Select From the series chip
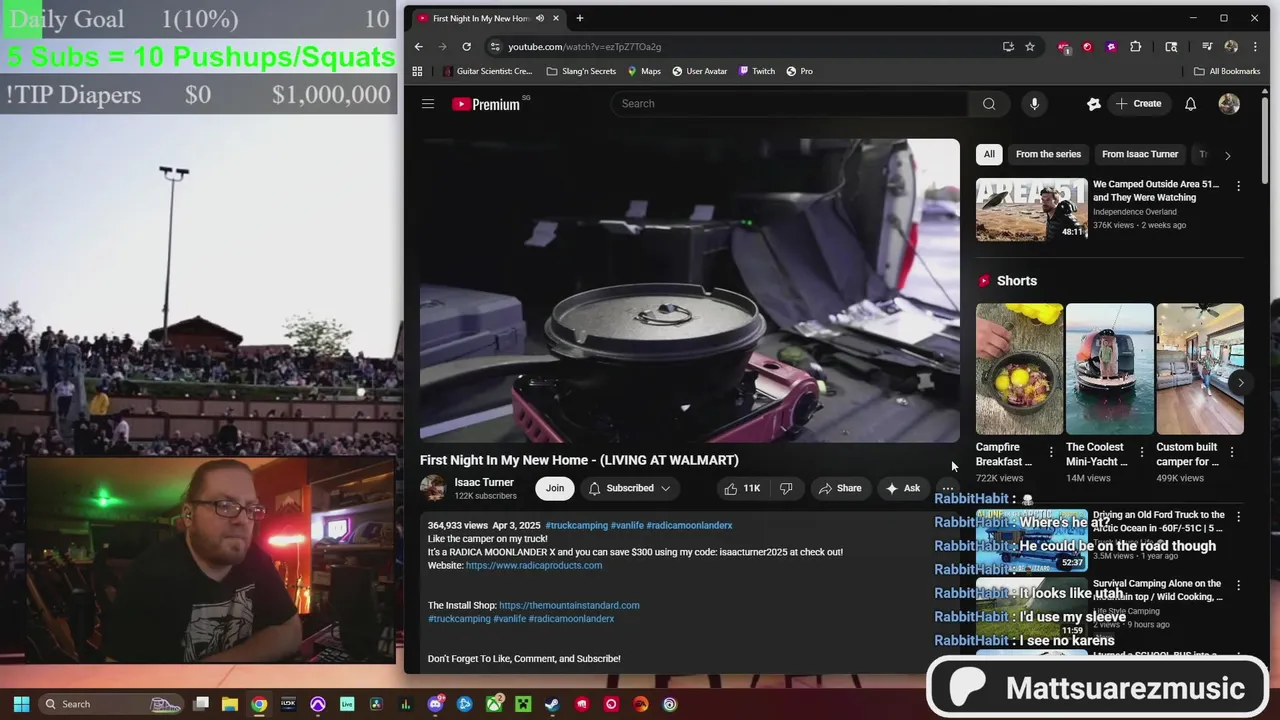Image resolution: width=1280 pixels, height=720 pixels. pyautogui.click(x=1048, y=154)
